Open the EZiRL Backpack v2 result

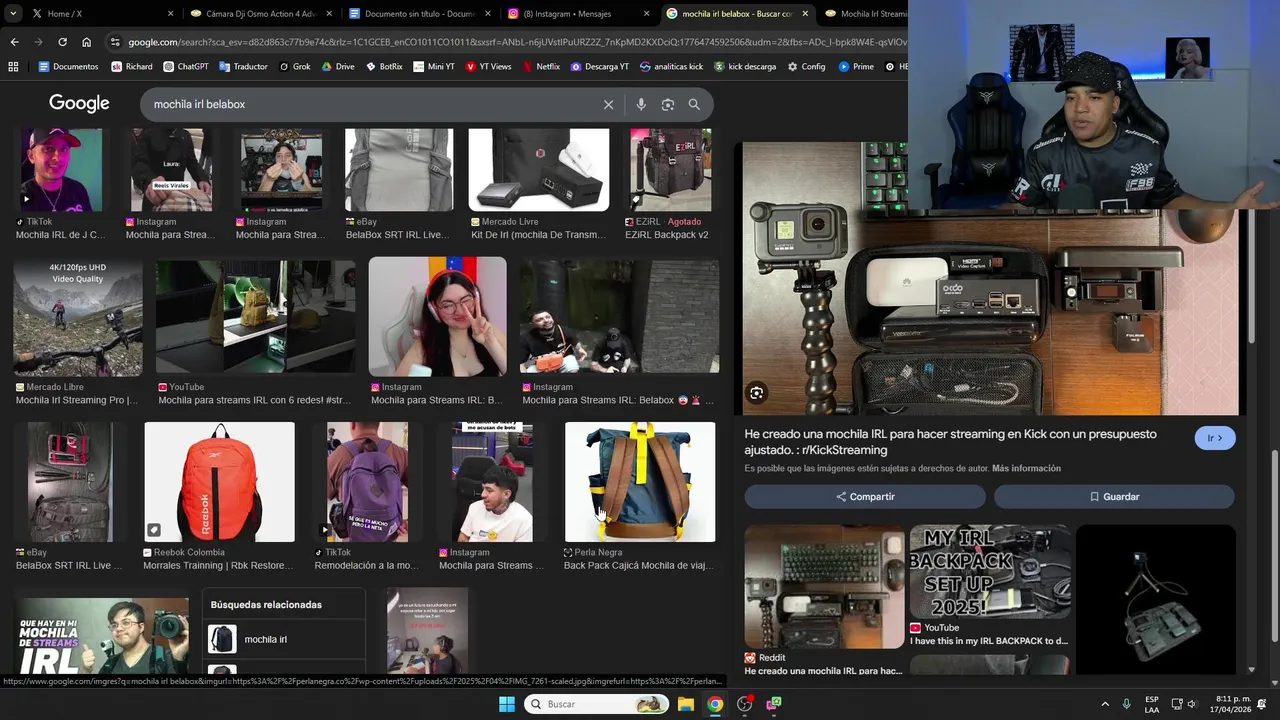(x=670, y=170)
